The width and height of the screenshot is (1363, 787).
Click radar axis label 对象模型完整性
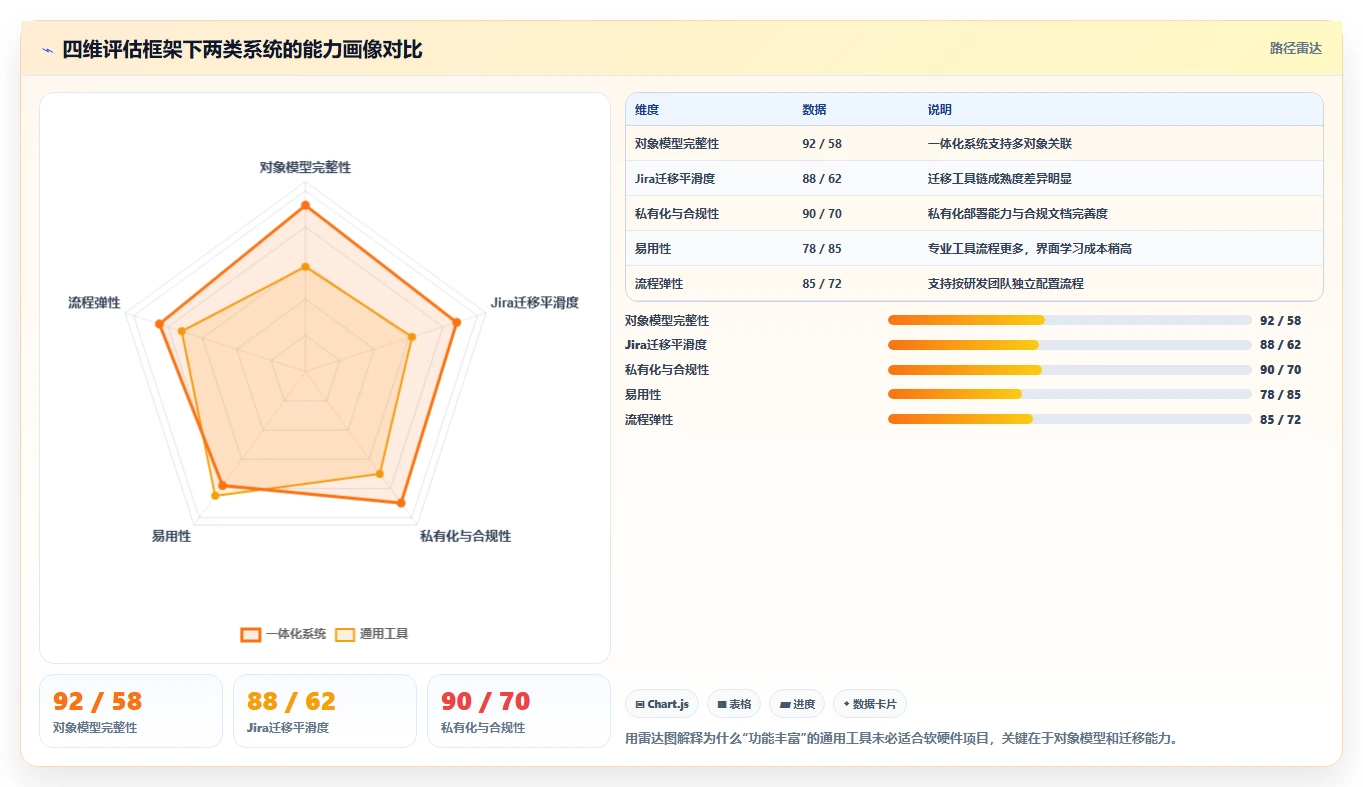tap(305, 168)
